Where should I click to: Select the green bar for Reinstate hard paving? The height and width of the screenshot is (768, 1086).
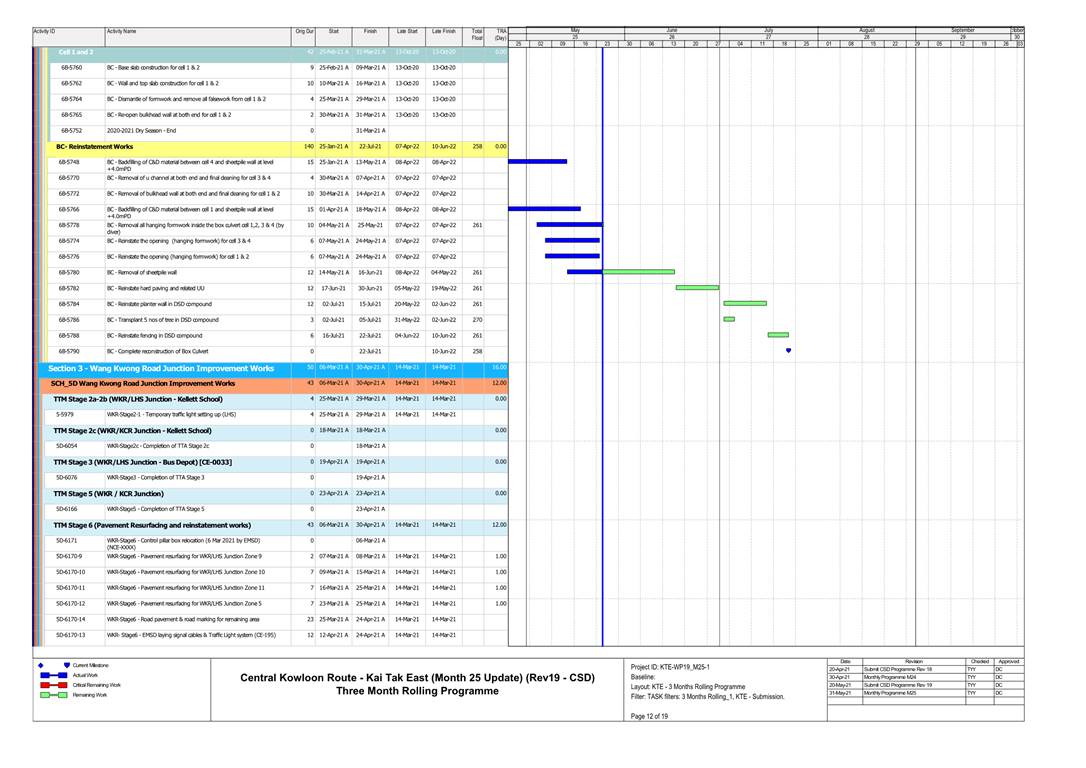click(697, 287)
